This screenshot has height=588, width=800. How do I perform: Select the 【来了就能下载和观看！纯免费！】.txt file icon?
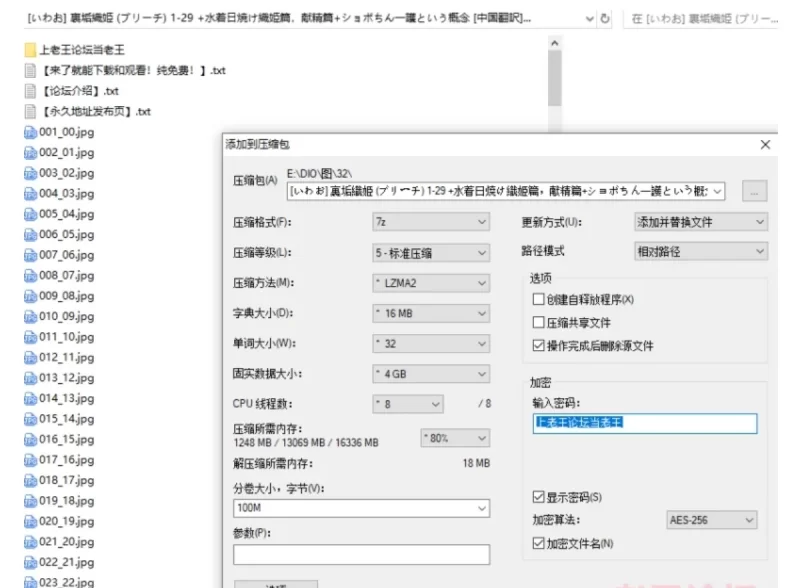click(x=30, y=70)
